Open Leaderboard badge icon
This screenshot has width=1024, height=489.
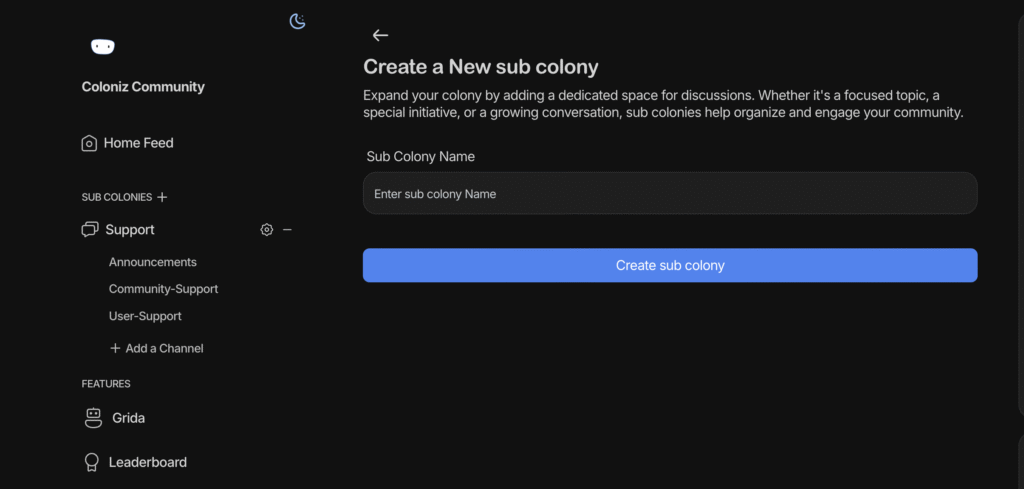(92, 463)
